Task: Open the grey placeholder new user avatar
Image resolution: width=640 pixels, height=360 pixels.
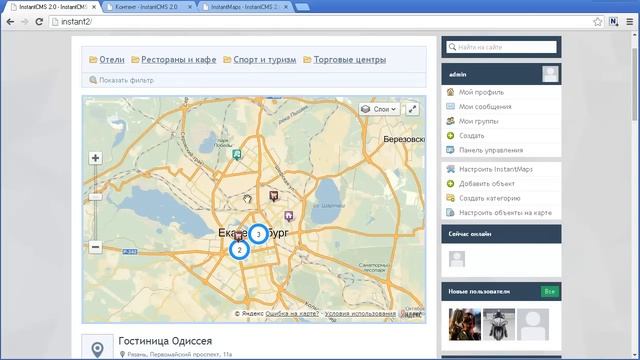Action: (x=533, y=324)
